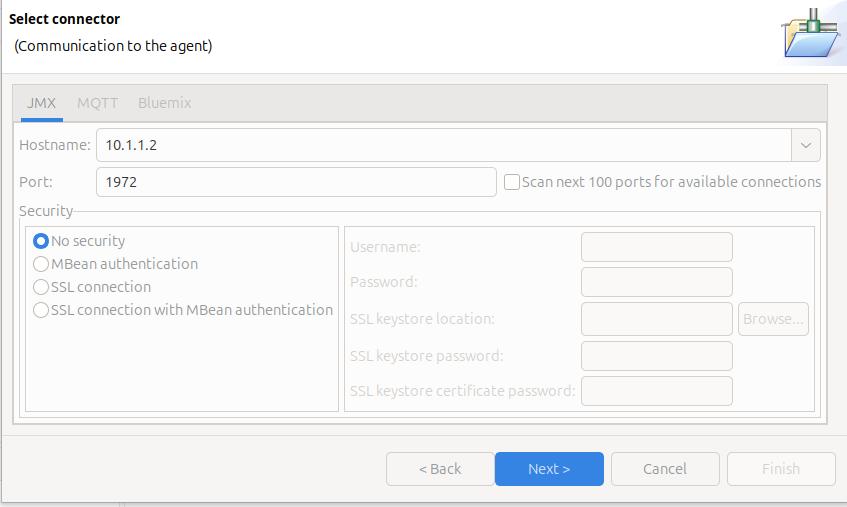The image size is (847, 507).
Task: Choose MBean authentication option
Action: 41,264
